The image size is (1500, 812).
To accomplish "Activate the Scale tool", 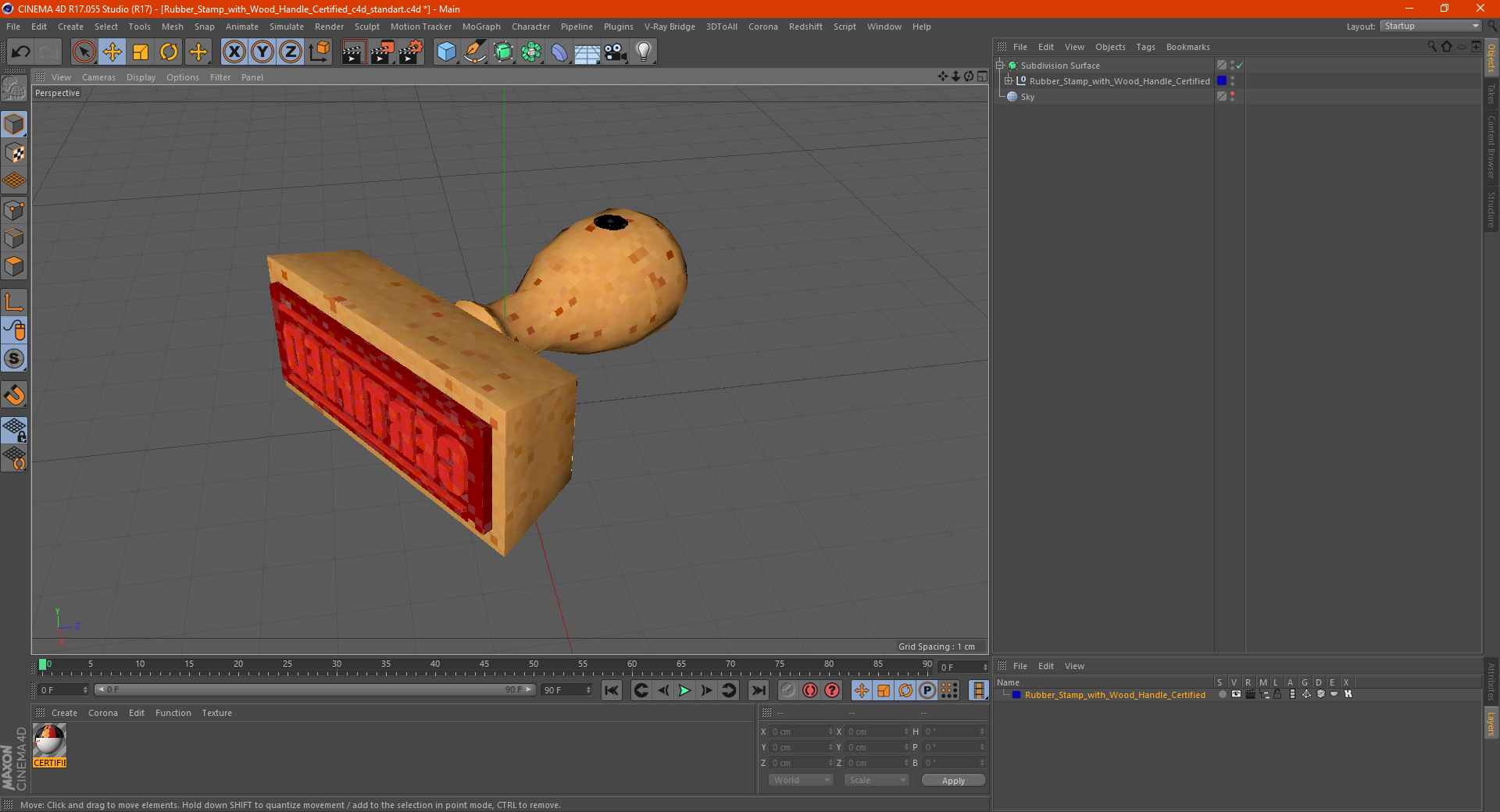I will tap(141, 52).
